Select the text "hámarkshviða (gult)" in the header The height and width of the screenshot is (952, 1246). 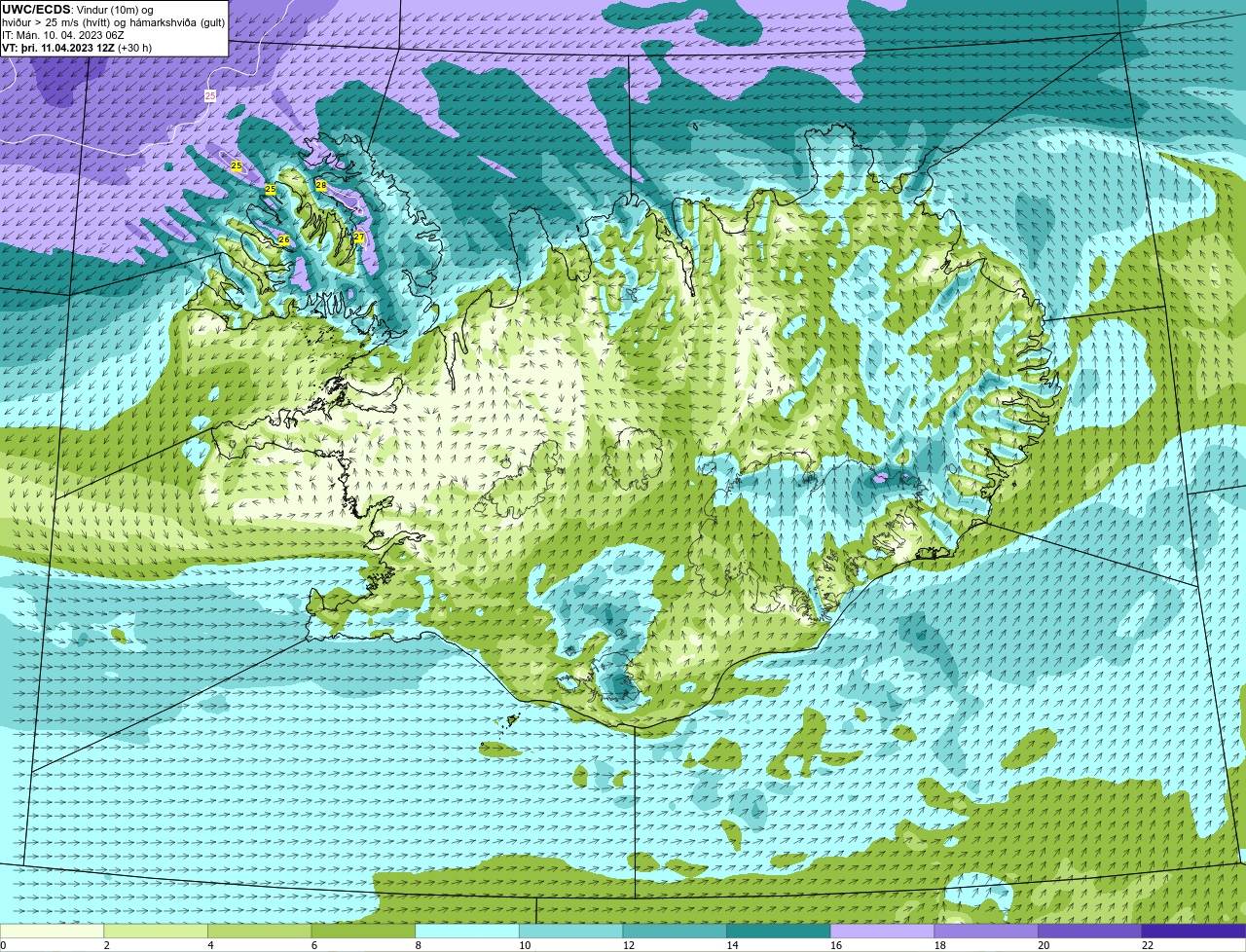pos(177,22)
